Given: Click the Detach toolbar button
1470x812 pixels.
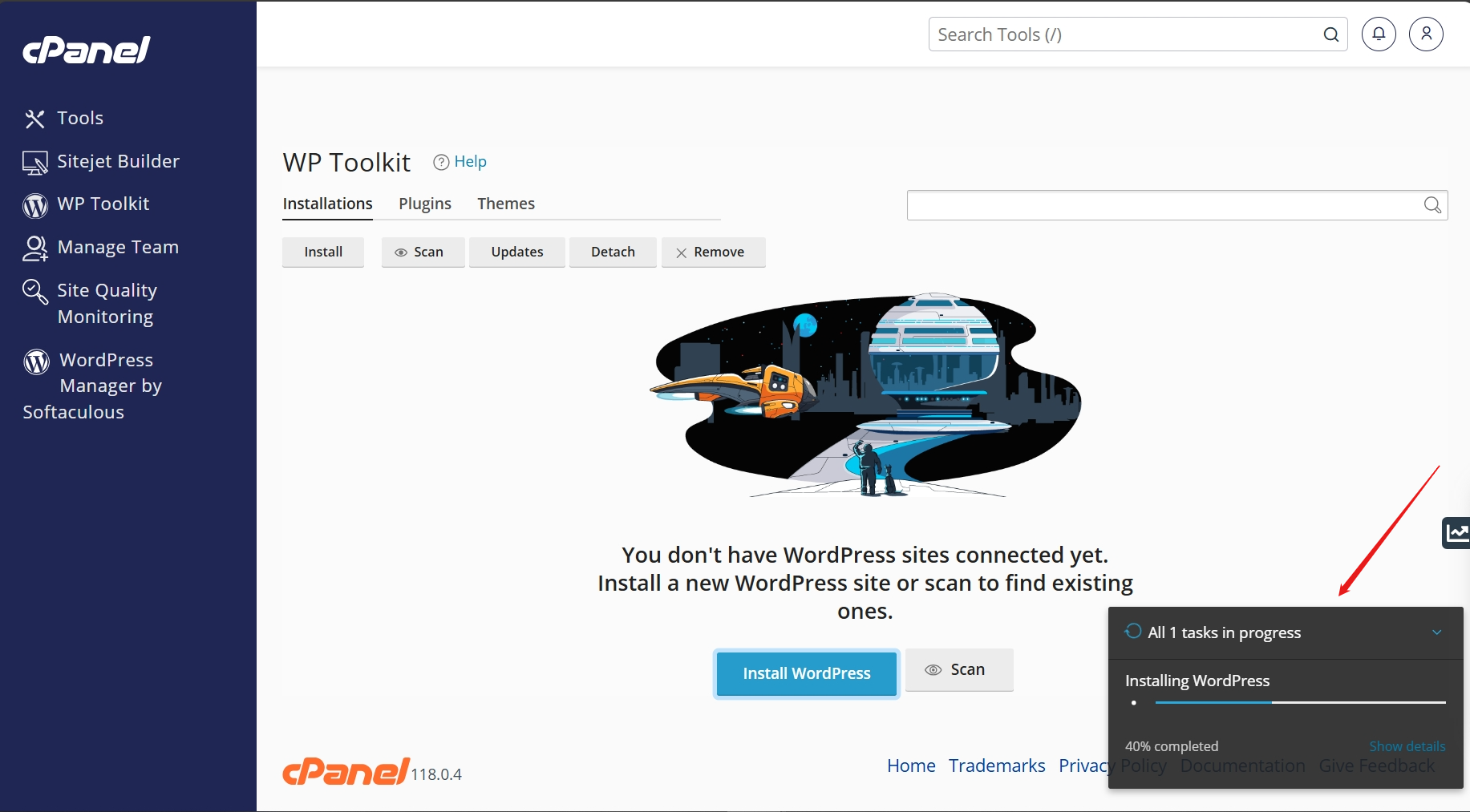Looking at the screenshot, I should [613, 252].
